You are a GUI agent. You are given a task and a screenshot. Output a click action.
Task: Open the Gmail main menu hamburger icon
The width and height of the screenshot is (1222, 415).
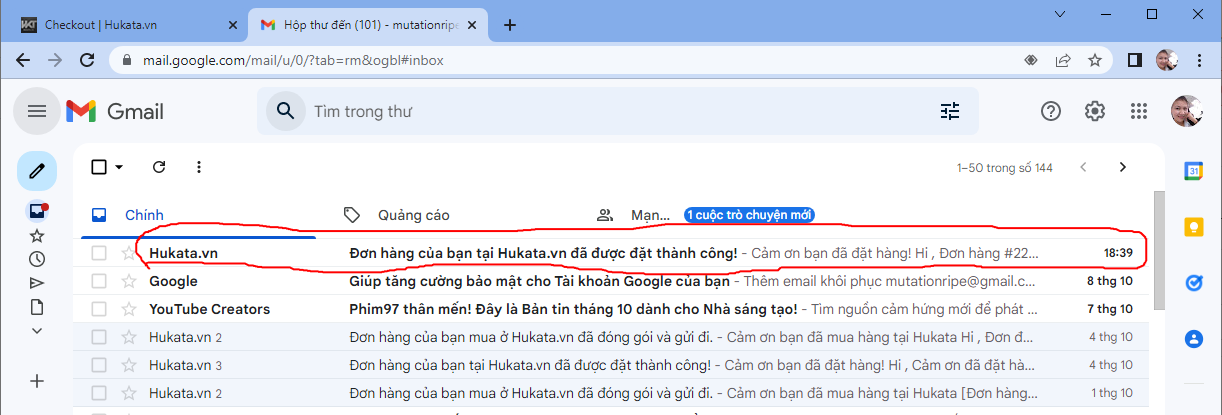pyautogui.click(x=37, y=111)
